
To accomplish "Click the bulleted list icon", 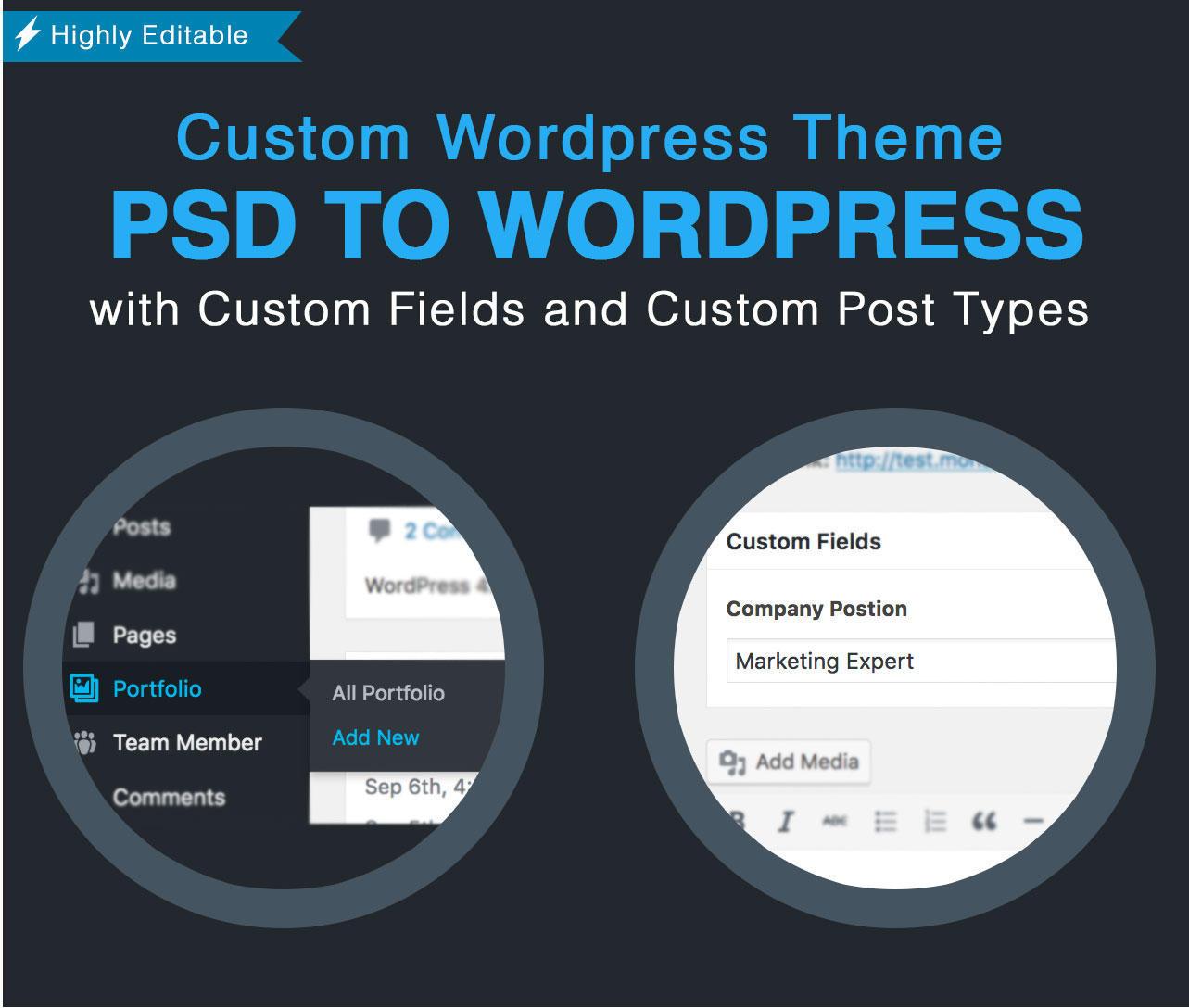I will (885, 820).
